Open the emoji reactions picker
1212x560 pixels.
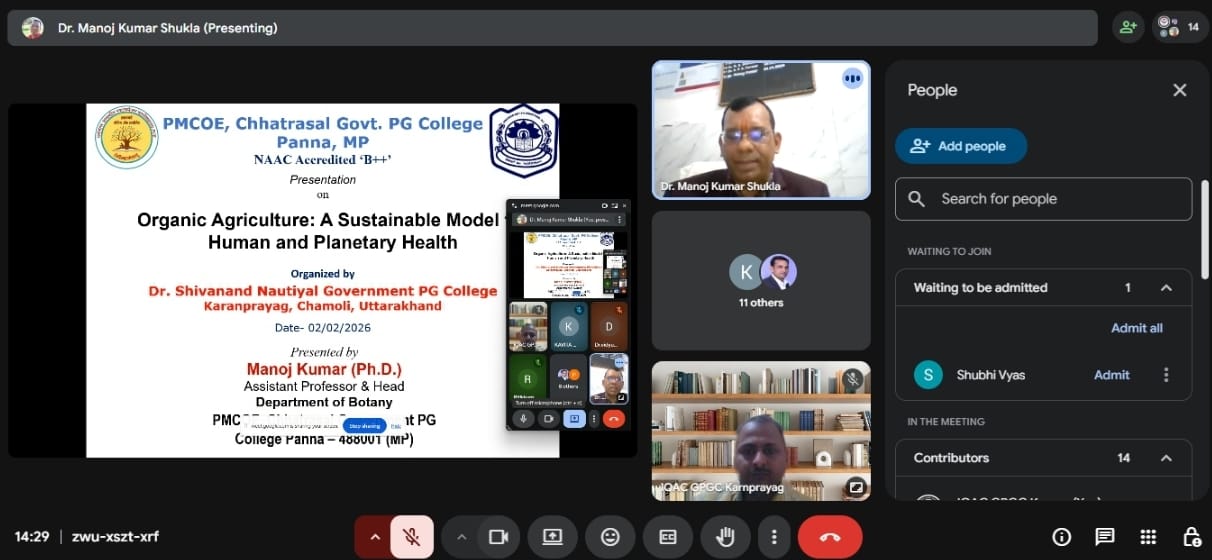(610, 537)
